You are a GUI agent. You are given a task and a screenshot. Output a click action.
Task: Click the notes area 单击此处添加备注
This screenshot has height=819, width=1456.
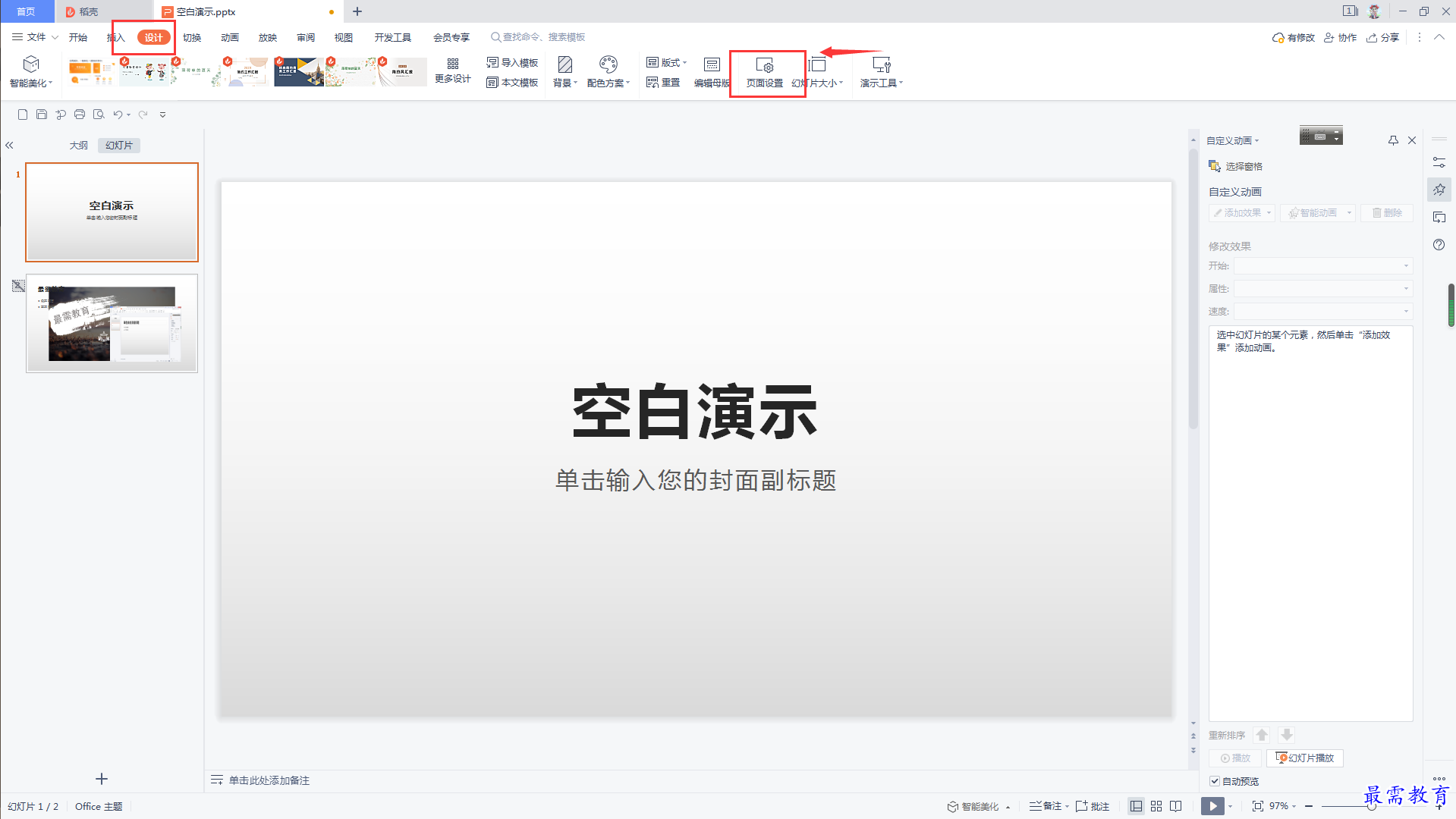tap(269, 780)
